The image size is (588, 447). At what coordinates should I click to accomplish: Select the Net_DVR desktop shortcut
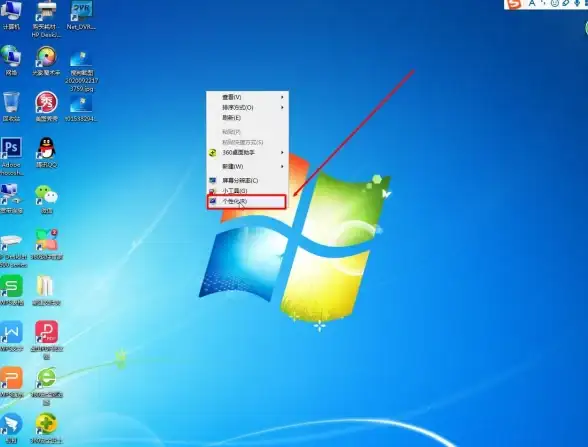(x=81, y=15)
